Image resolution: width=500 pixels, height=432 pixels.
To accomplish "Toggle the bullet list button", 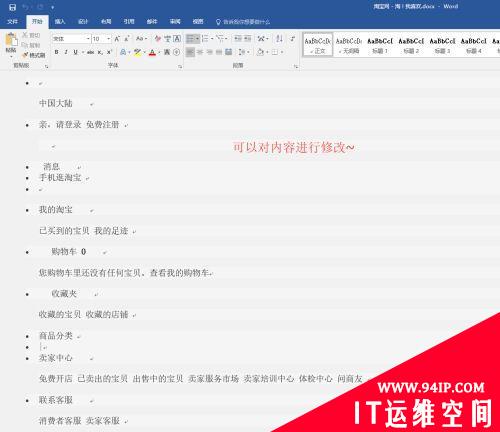I will click(x=190, y=39).
